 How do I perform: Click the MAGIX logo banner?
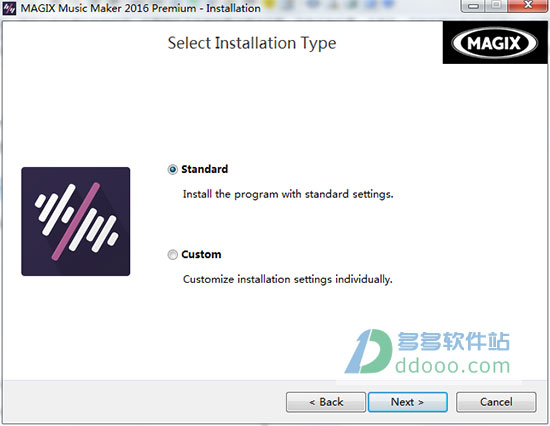coord(495,42)
